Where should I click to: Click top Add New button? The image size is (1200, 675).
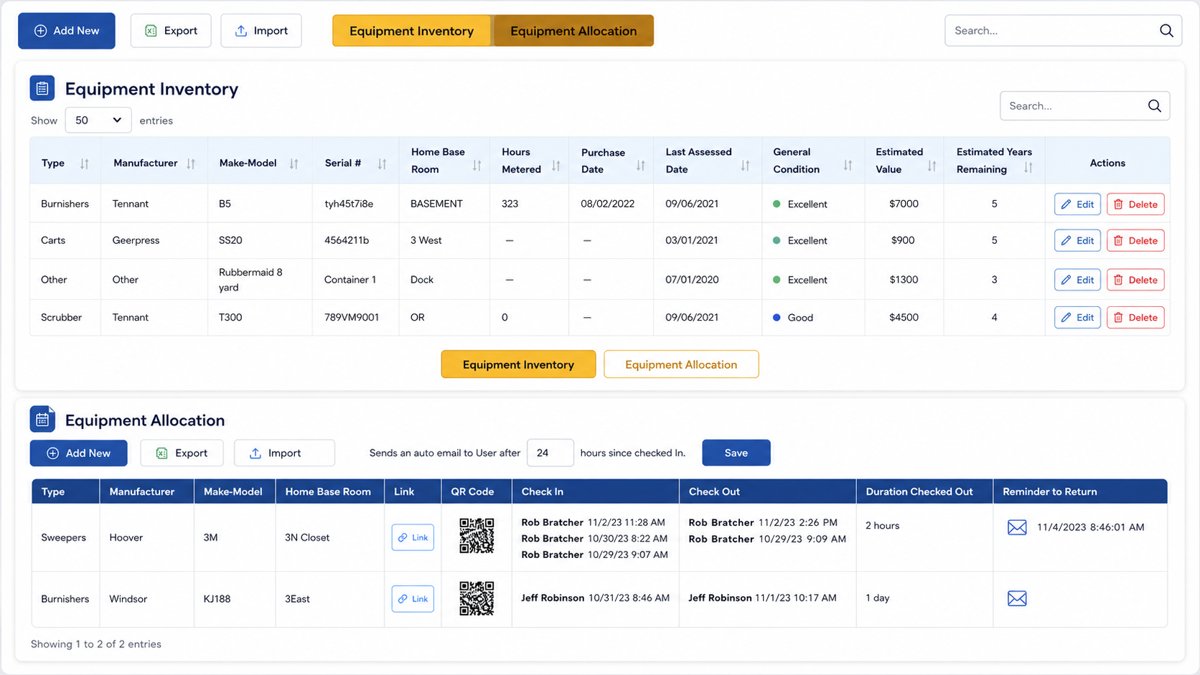point(67,31)
